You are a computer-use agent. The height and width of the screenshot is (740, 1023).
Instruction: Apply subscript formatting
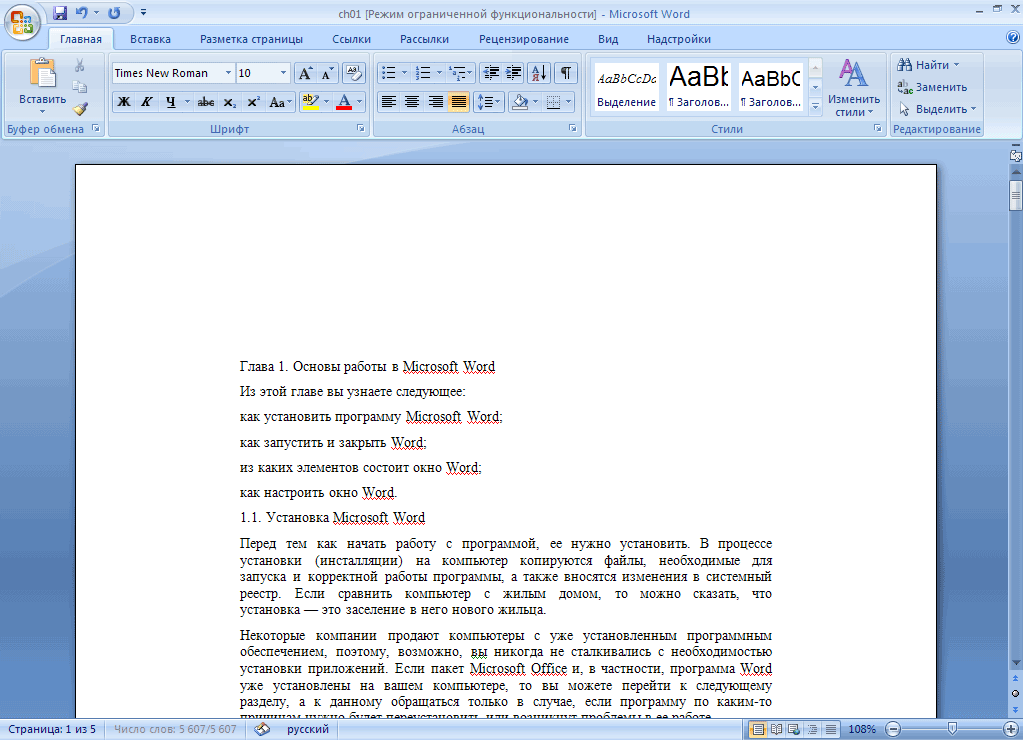[x=230, y=102]
